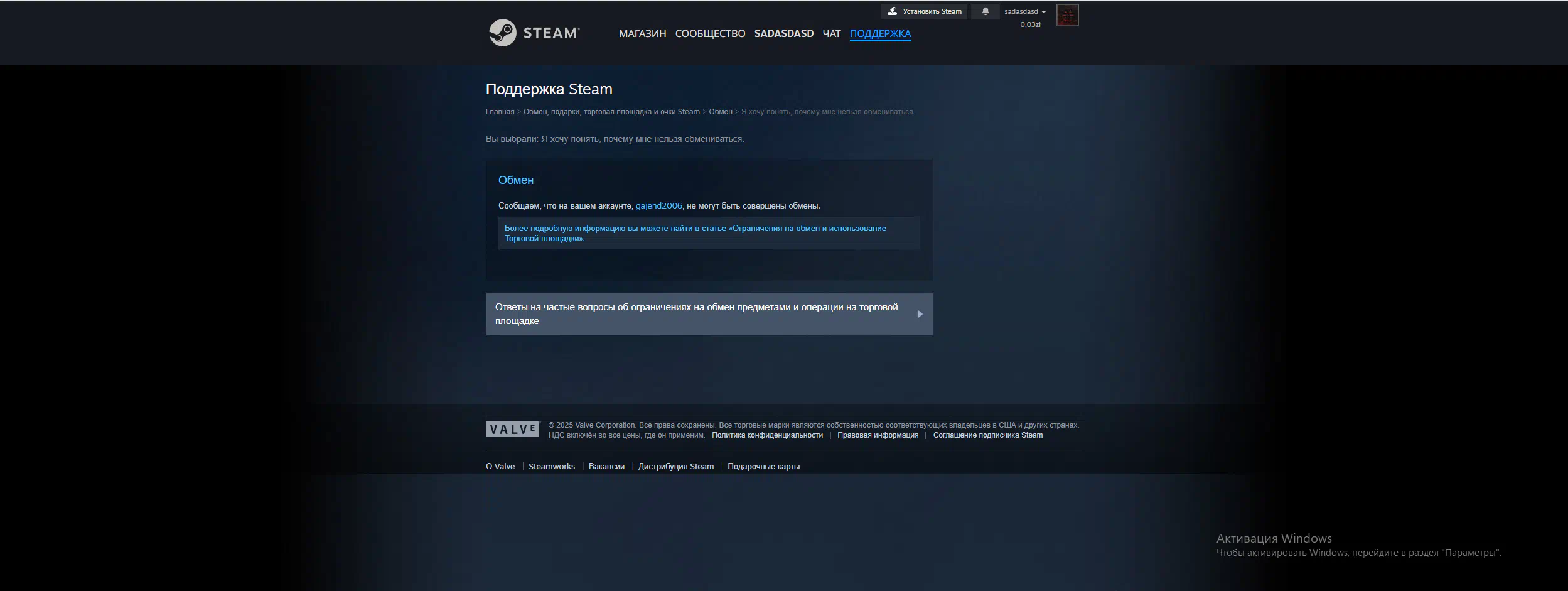Open the МАГАЗИН menu
This screenshot has width=1568, height=591.
pos(642,33)
